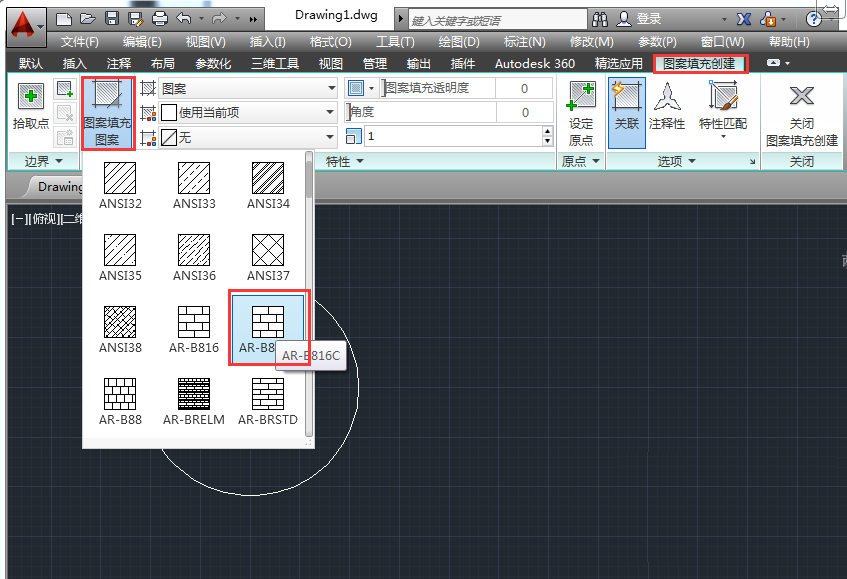Open the 图案 hatch type dropdown
Image resolution: width=847 pixels, height=579 pixels.
tap(330, 88)
